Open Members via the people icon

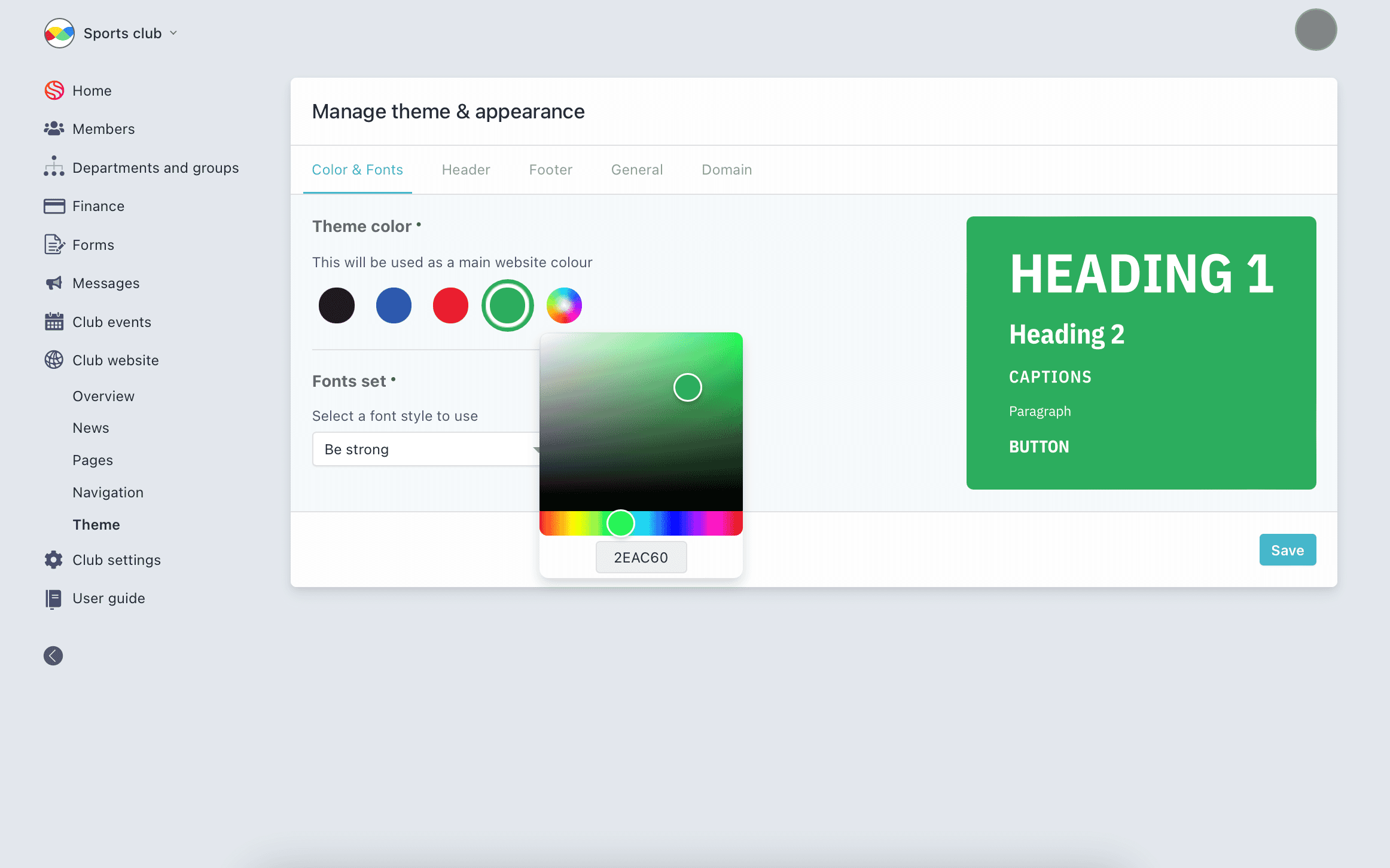tap(54, 129)
